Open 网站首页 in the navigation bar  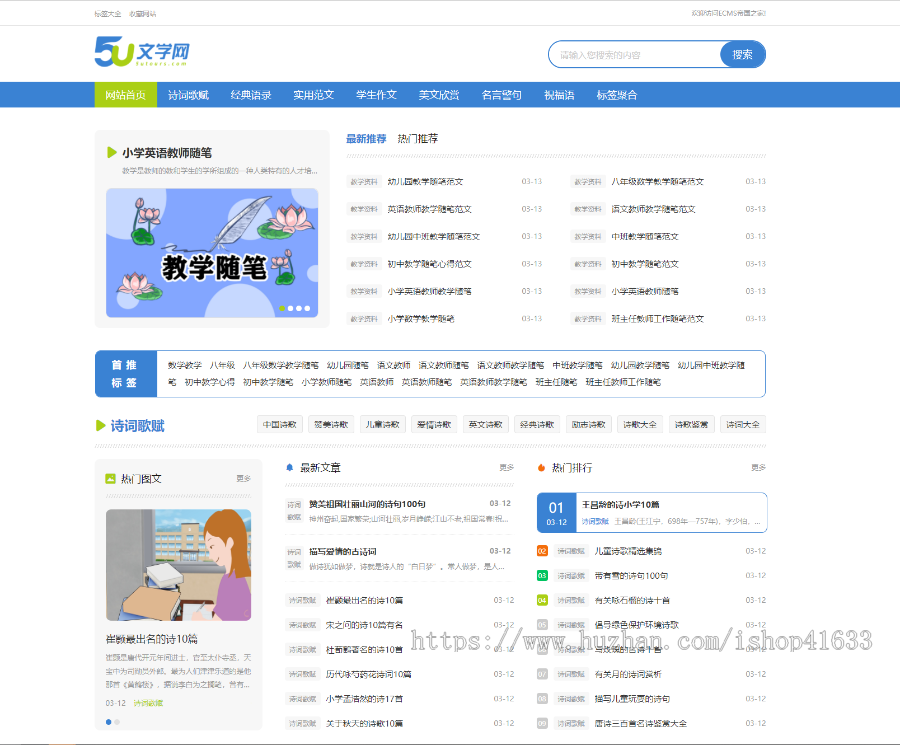[x=126, y=95]
